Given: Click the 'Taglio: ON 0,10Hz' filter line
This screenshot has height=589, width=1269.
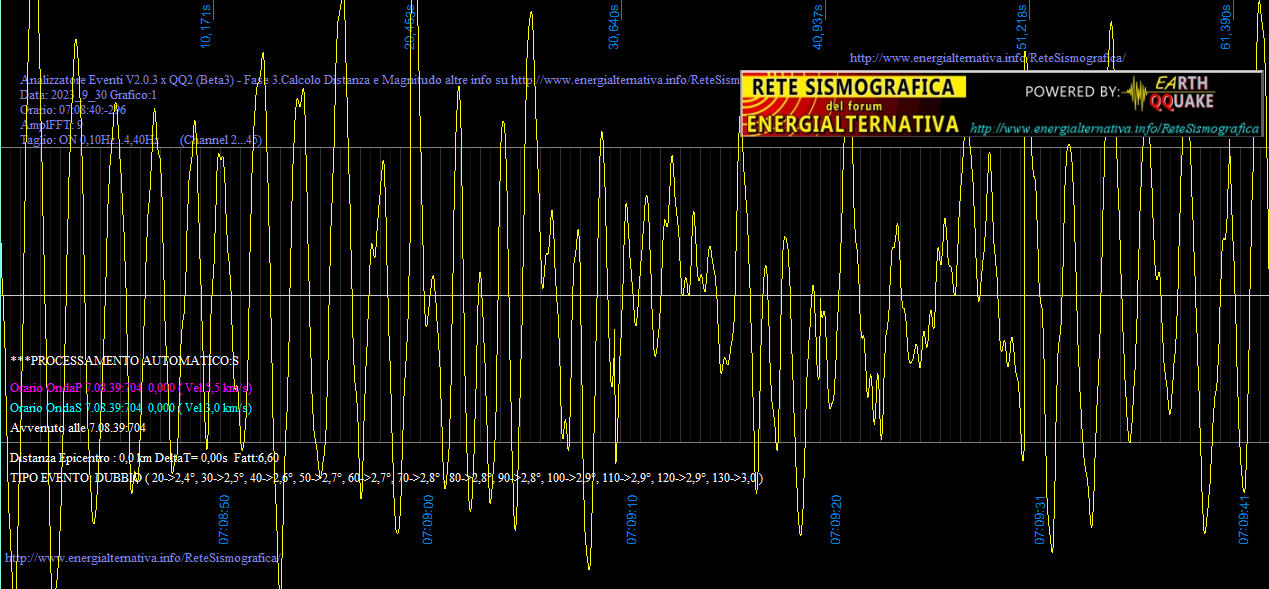Looking at the screenshot, I should coord(89,141).
